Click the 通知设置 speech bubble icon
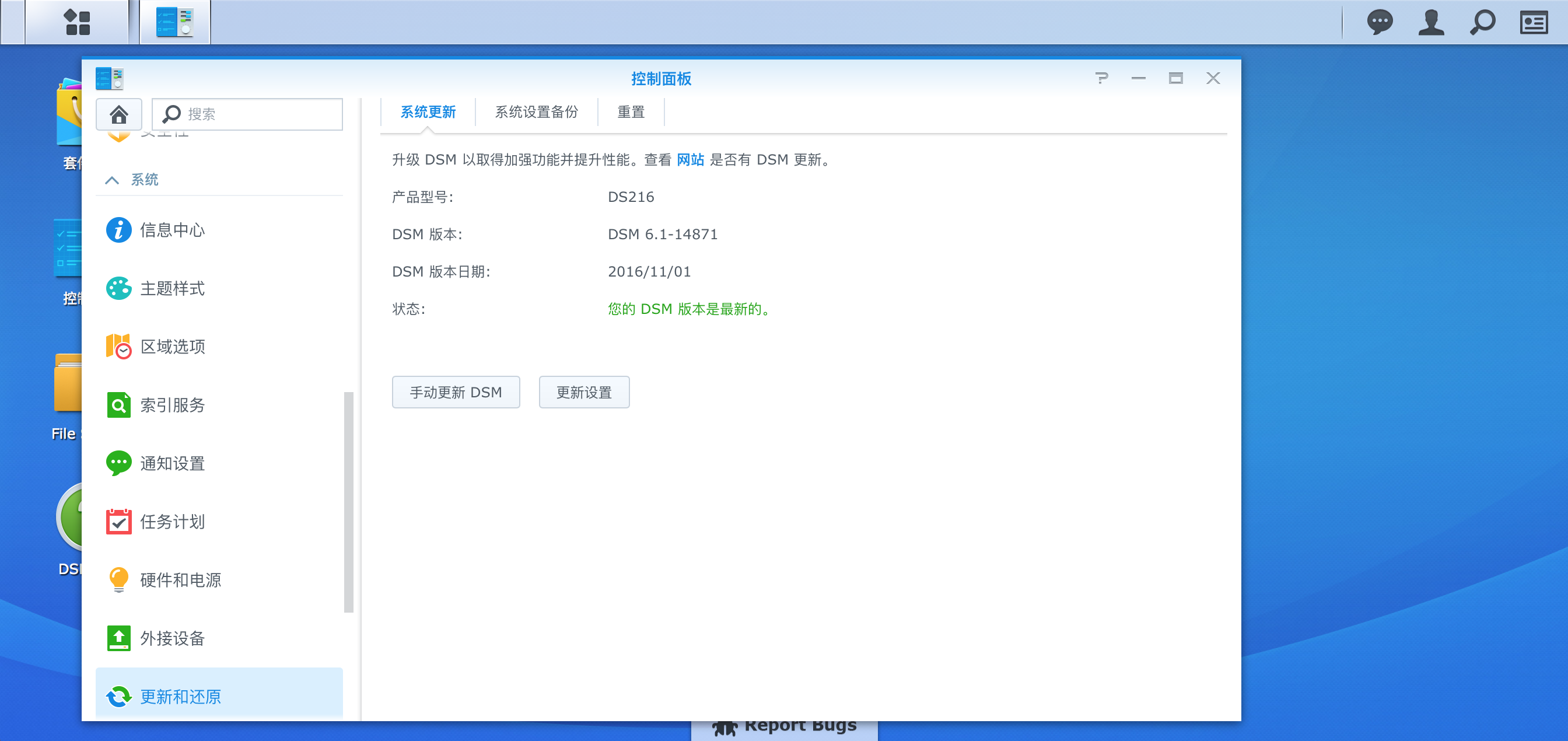Screen dimensions: 1568x741 pos(118,463)
